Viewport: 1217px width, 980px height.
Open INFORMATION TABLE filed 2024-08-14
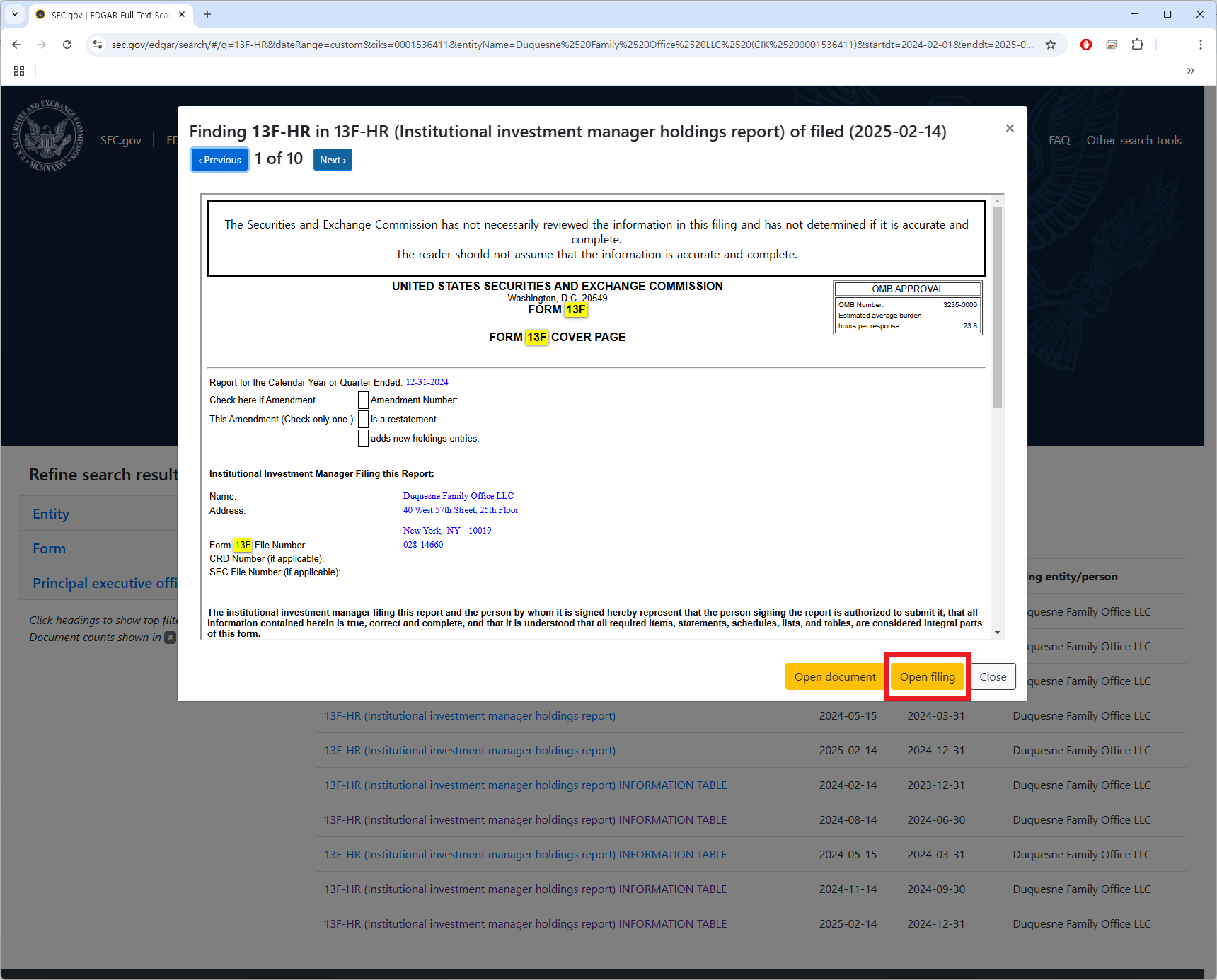526,820
